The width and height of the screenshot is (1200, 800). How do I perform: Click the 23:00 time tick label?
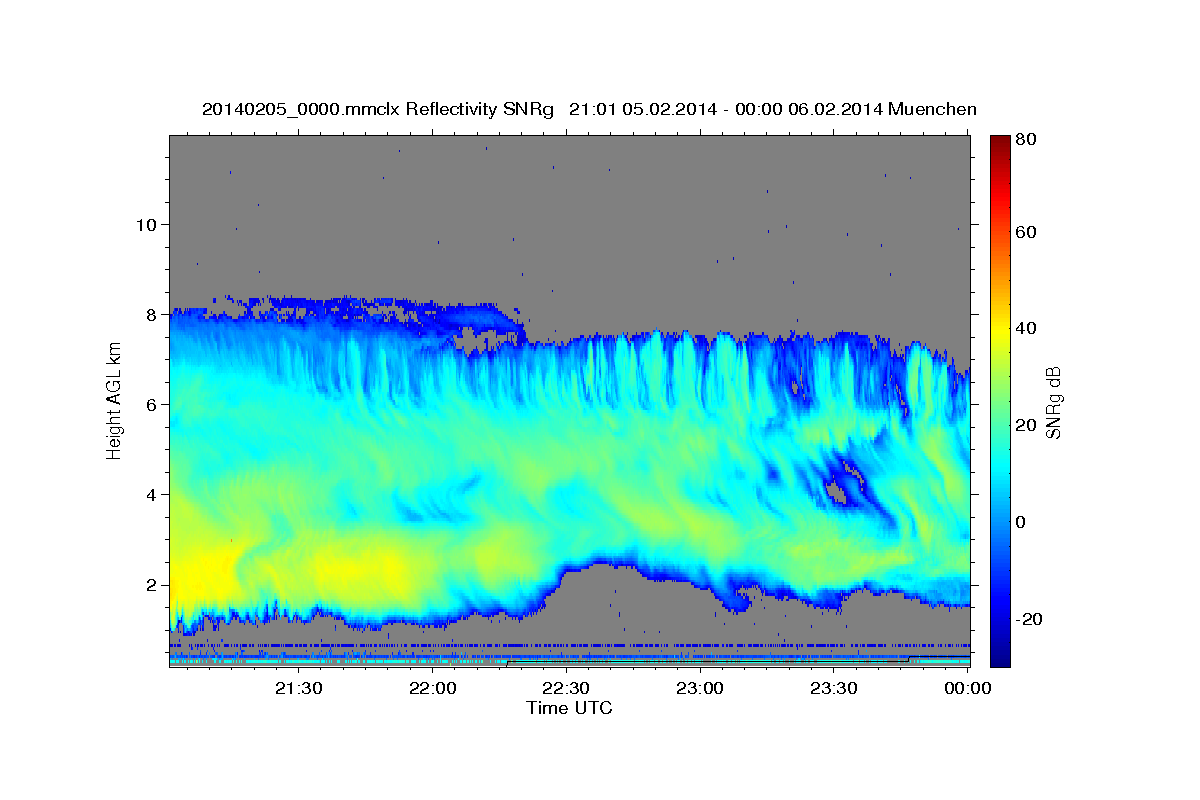click(x=700, y=689)
